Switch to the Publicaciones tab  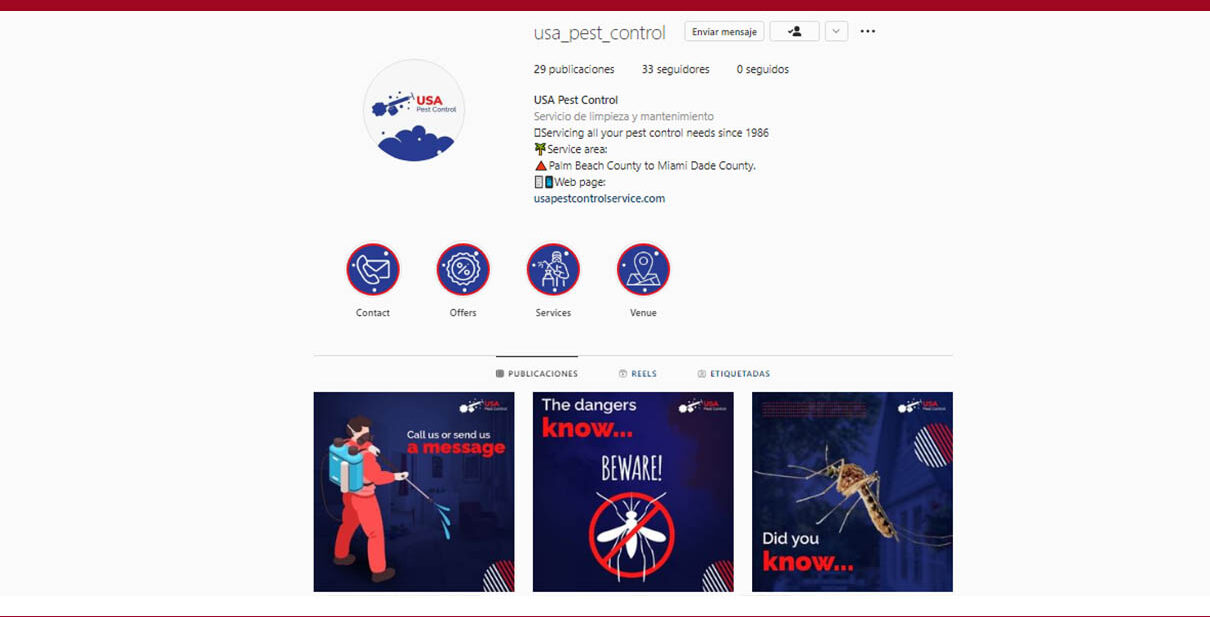click(537, 374)
